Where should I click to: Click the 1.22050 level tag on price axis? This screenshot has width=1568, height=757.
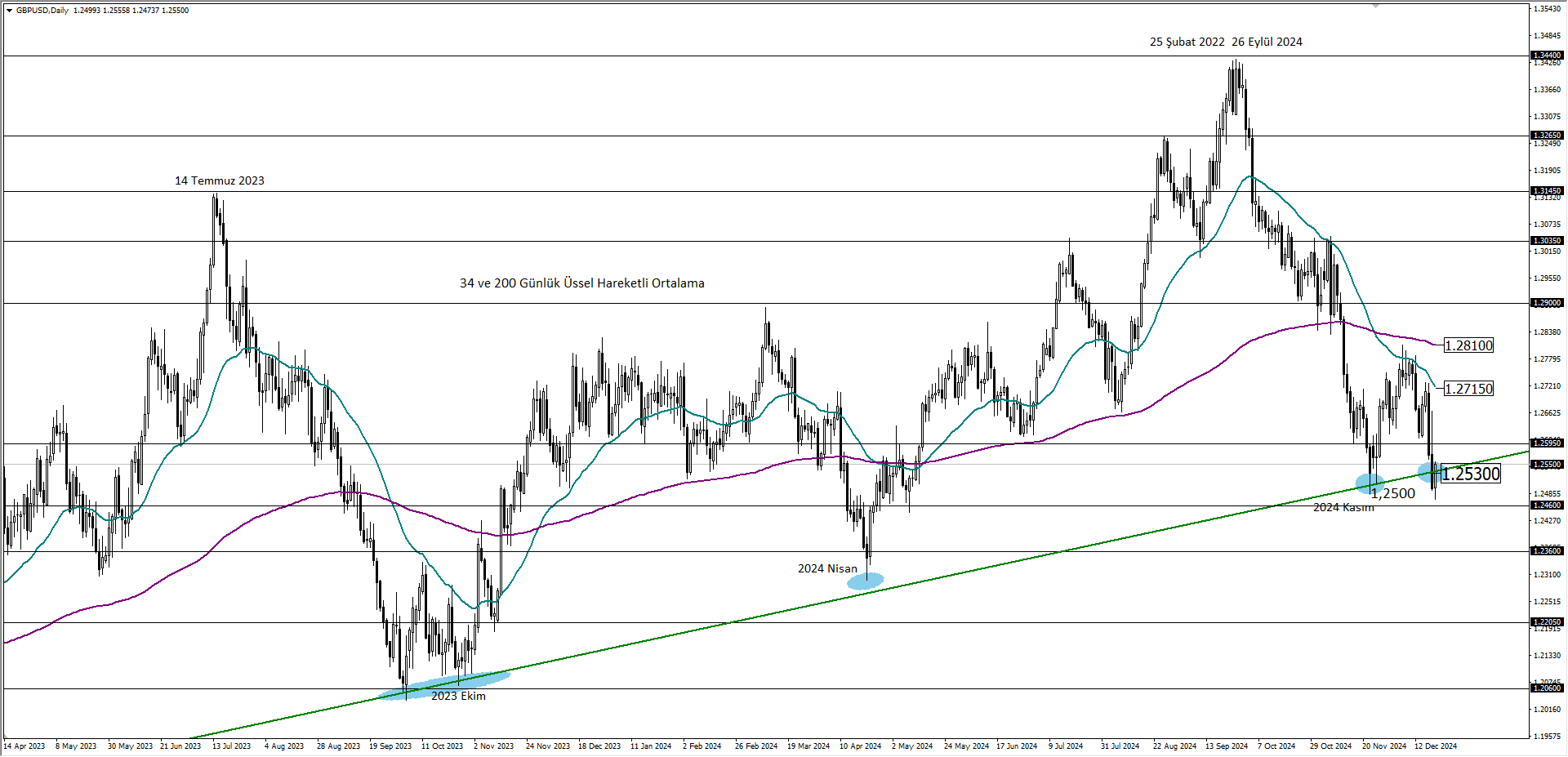click(x=1547, y=622)
